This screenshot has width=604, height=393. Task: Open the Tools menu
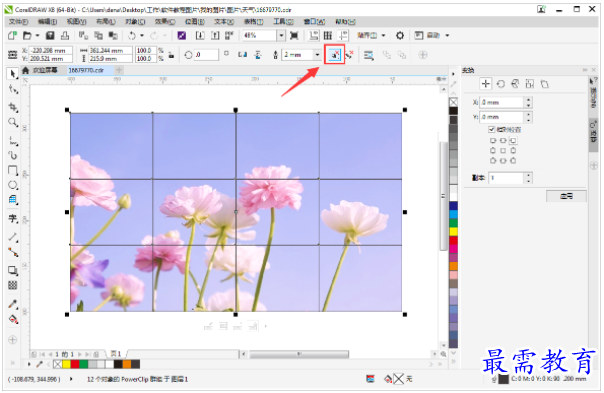click(284, 22)
